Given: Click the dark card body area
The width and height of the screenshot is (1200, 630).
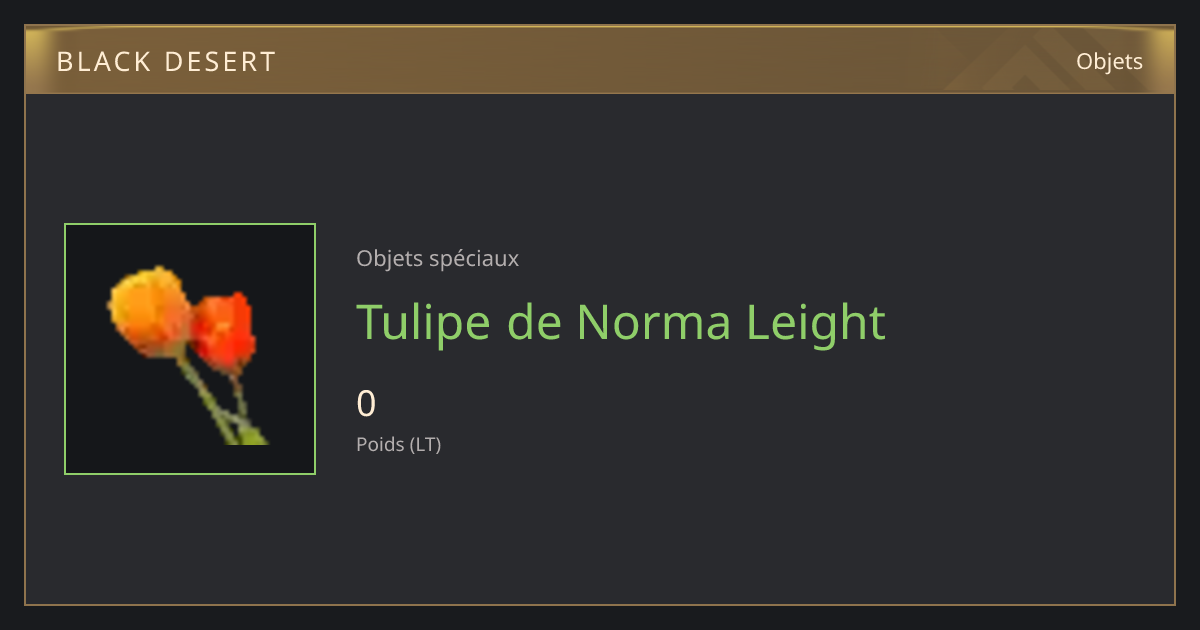Looking at the screenshot, I should click(x=600, y=349).
